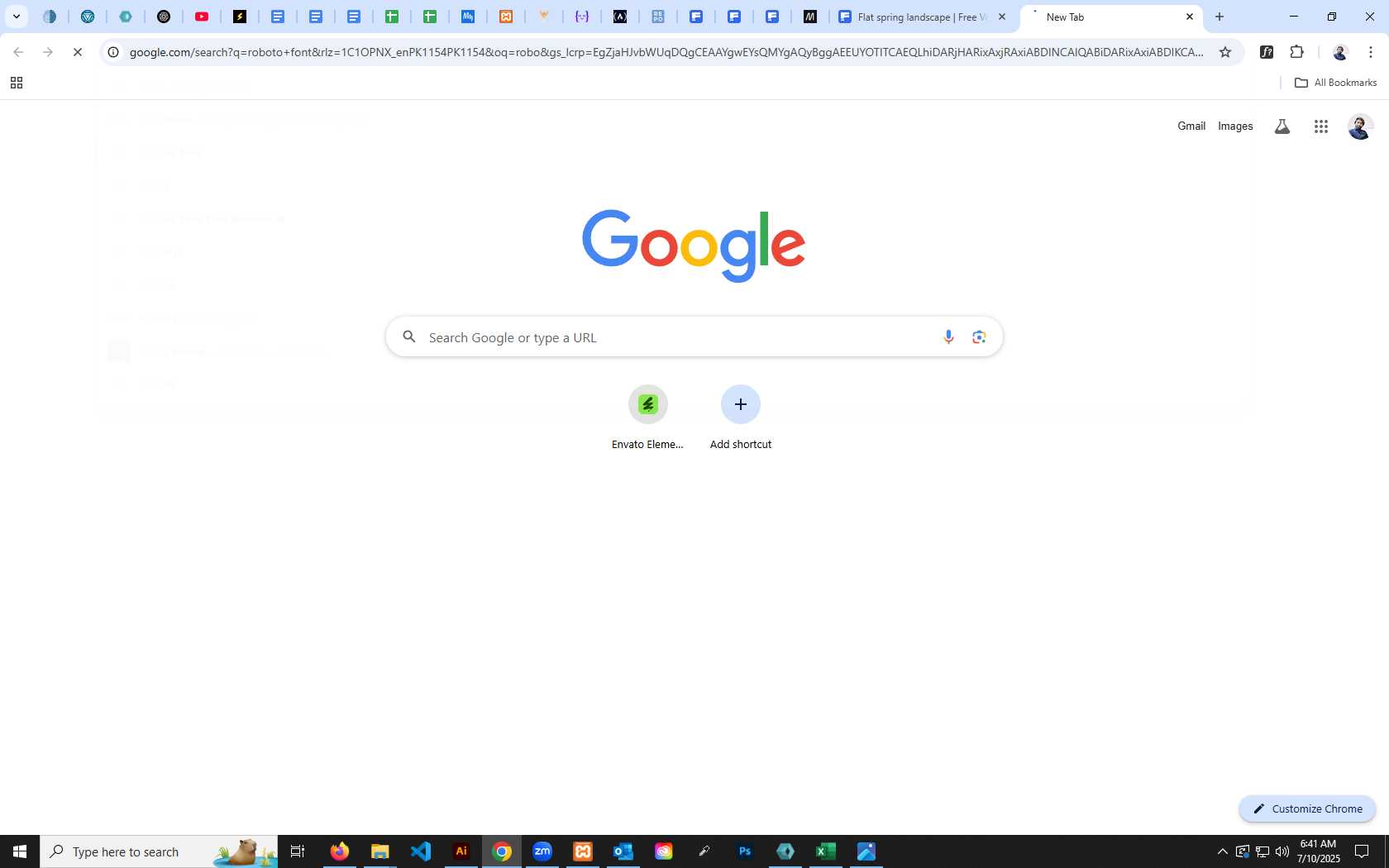Open the apps grid in bookmarks bar
The height and width of the screenshot is (868, 1389).
click(16, 83)
